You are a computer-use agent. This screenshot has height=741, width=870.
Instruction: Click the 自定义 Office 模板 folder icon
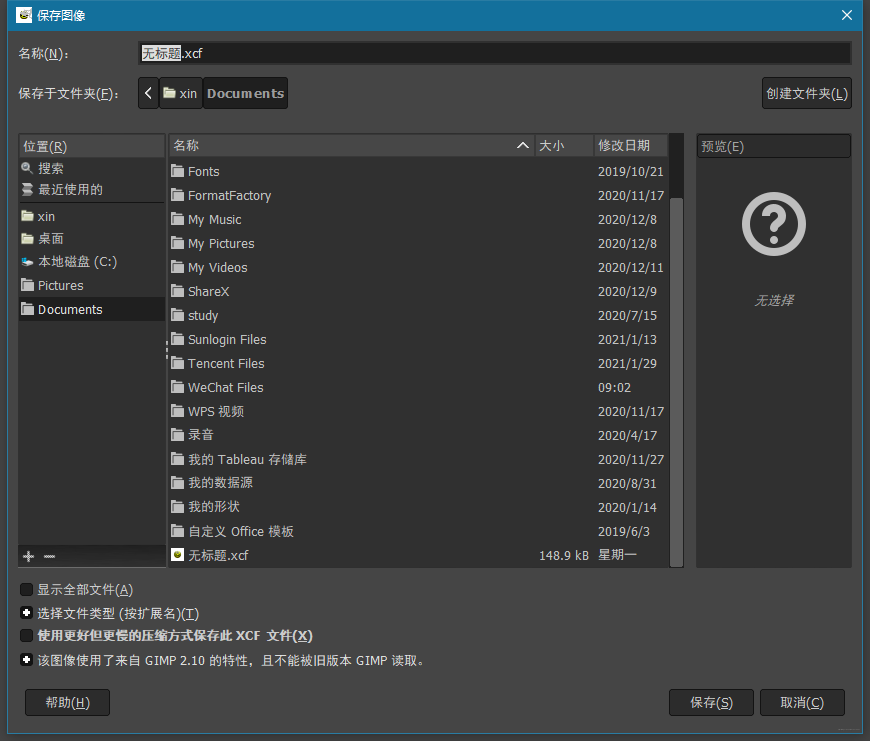pyautogui.click(x=178, y=531)
